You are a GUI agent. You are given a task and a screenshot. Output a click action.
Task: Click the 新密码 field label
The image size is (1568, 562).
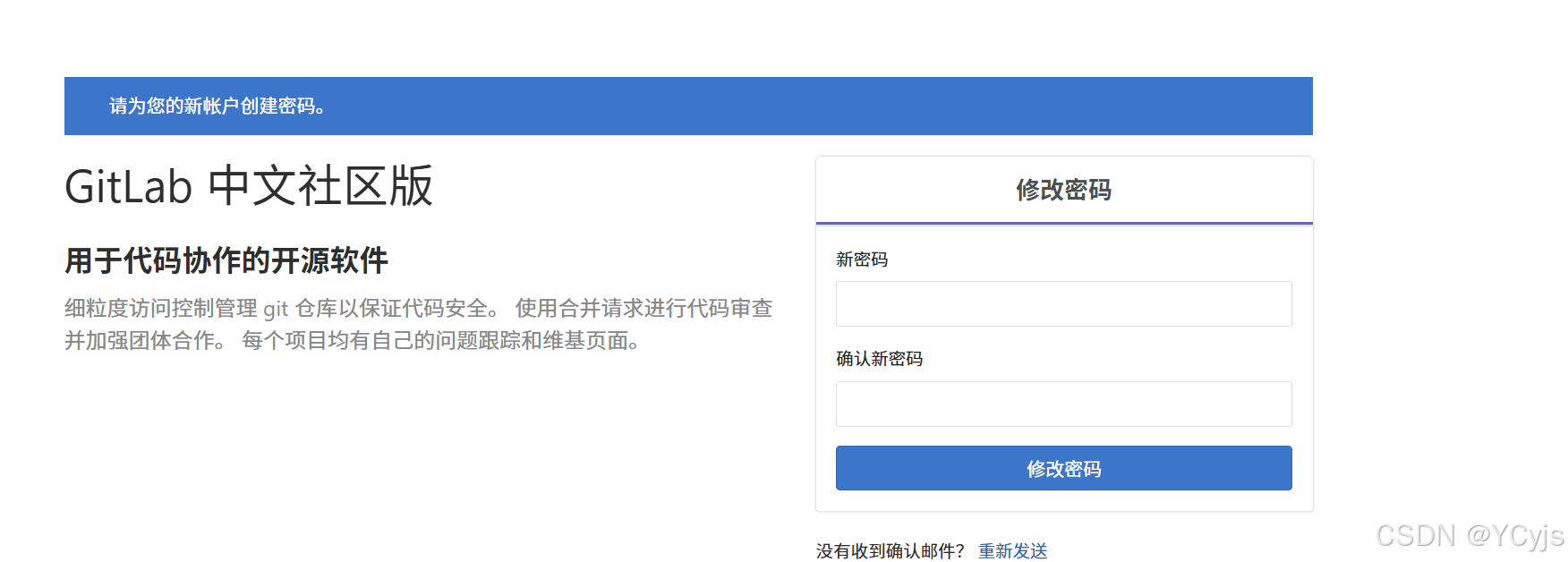click(x=862, y=260)
